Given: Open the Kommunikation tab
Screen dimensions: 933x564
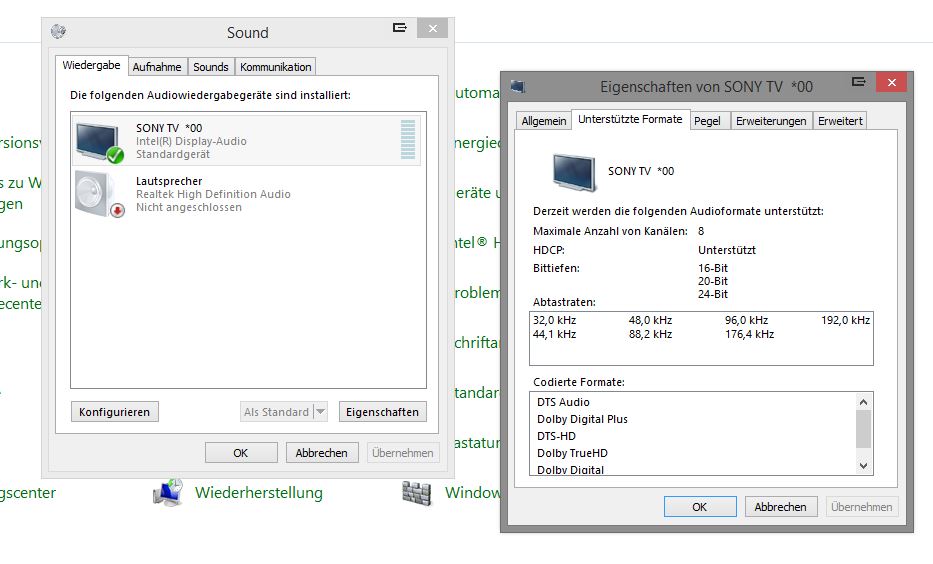Looking at the screenshot, I should click(275, 67).
